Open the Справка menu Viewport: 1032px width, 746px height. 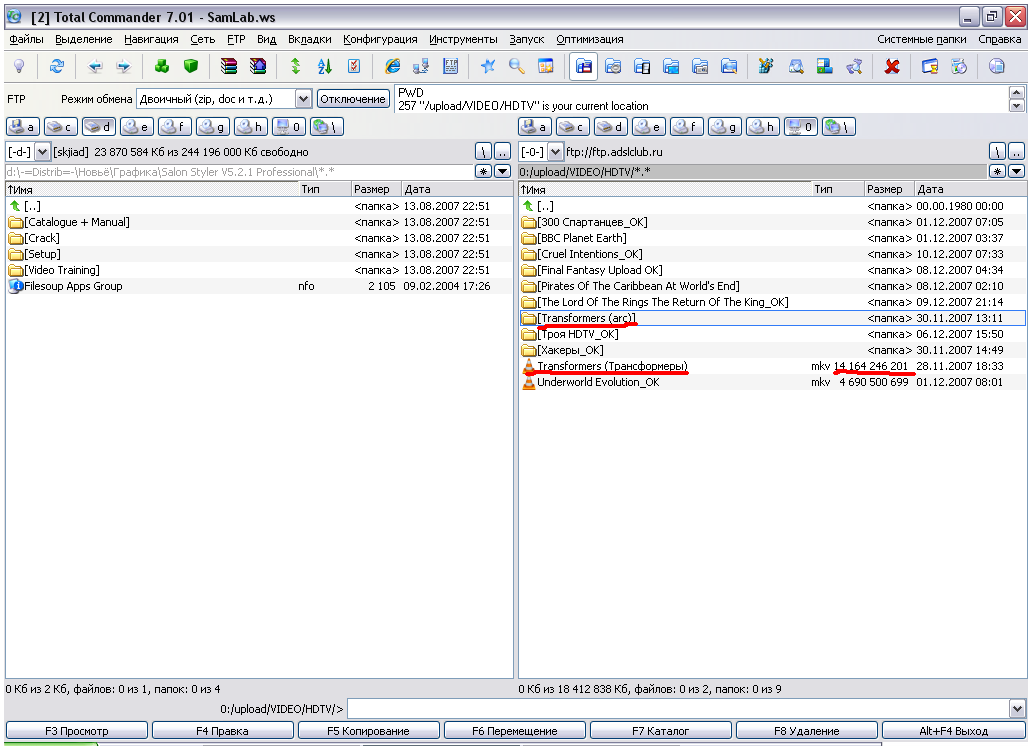(999, 39)
